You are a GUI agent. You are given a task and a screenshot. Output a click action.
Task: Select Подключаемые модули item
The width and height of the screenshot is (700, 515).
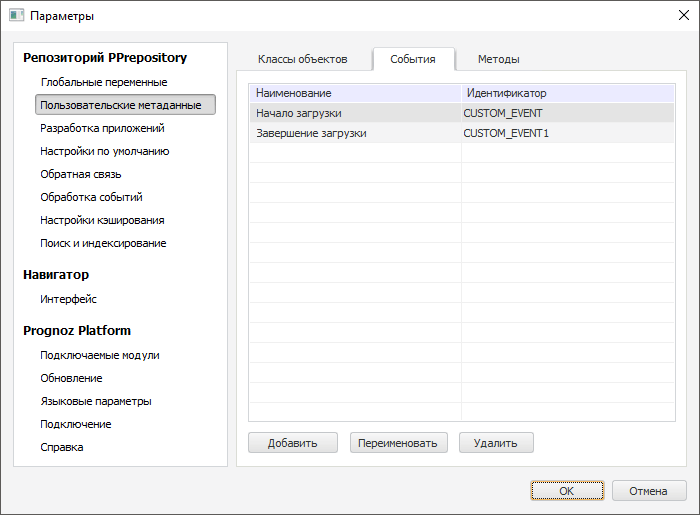click(100, 355)
